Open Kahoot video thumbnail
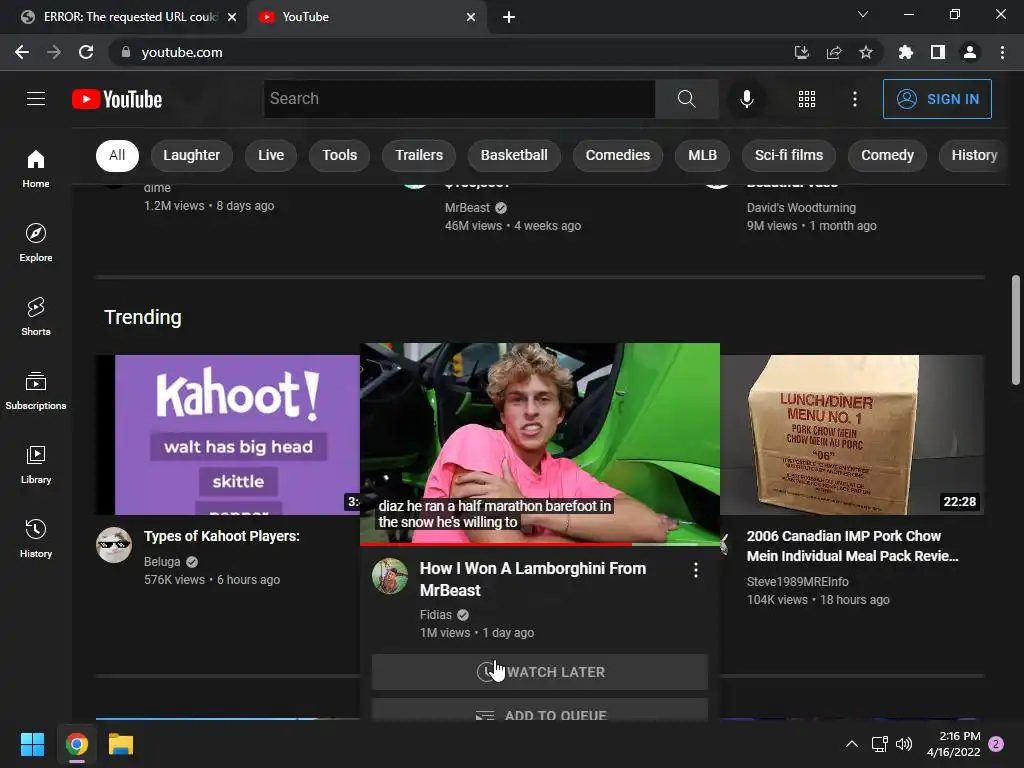1024x768 pixels. click(228, 435)
